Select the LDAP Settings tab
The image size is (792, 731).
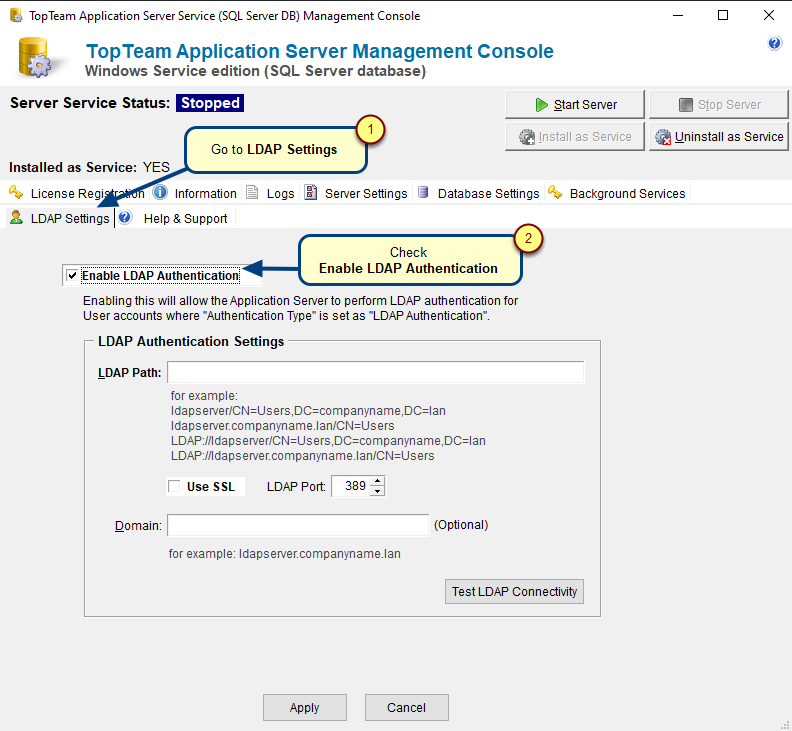[x=60, y=219]
